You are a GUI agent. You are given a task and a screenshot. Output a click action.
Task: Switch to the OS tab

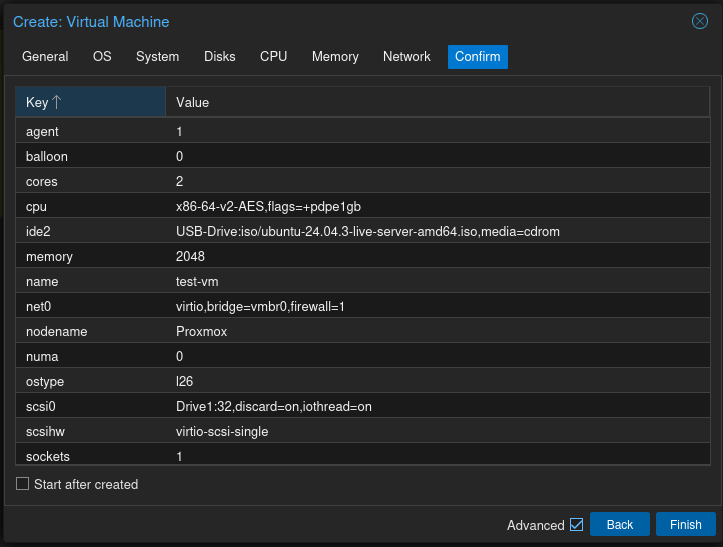coord(102,57)
